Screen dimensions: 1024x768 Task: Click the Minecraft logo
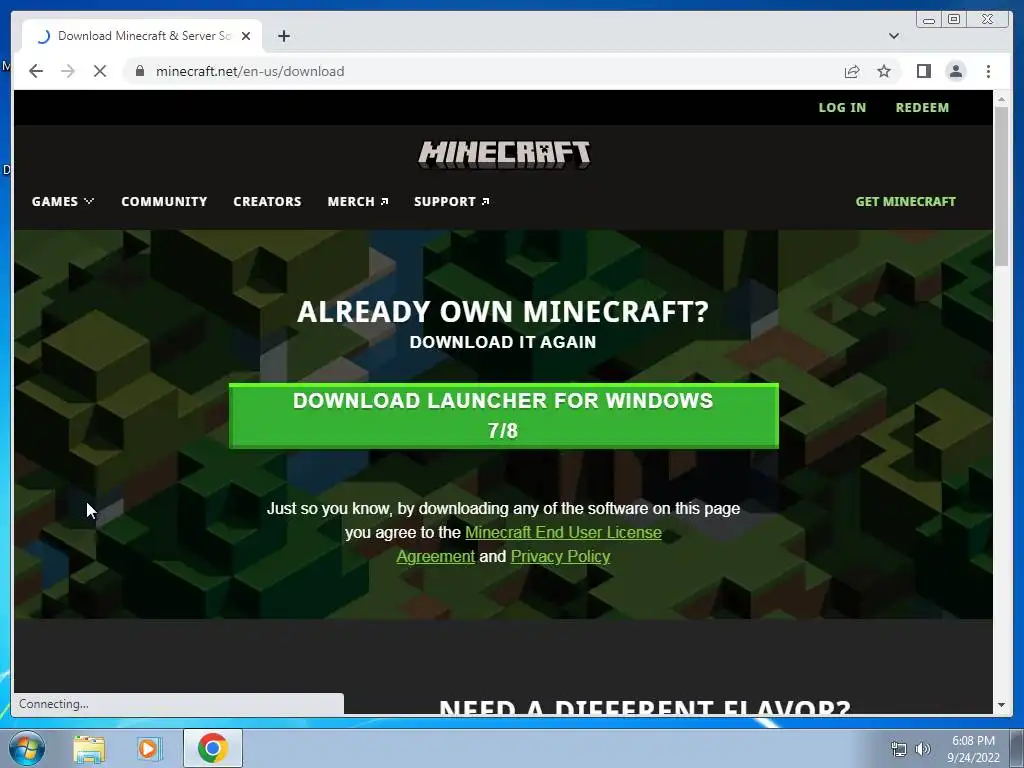(504, 155)
